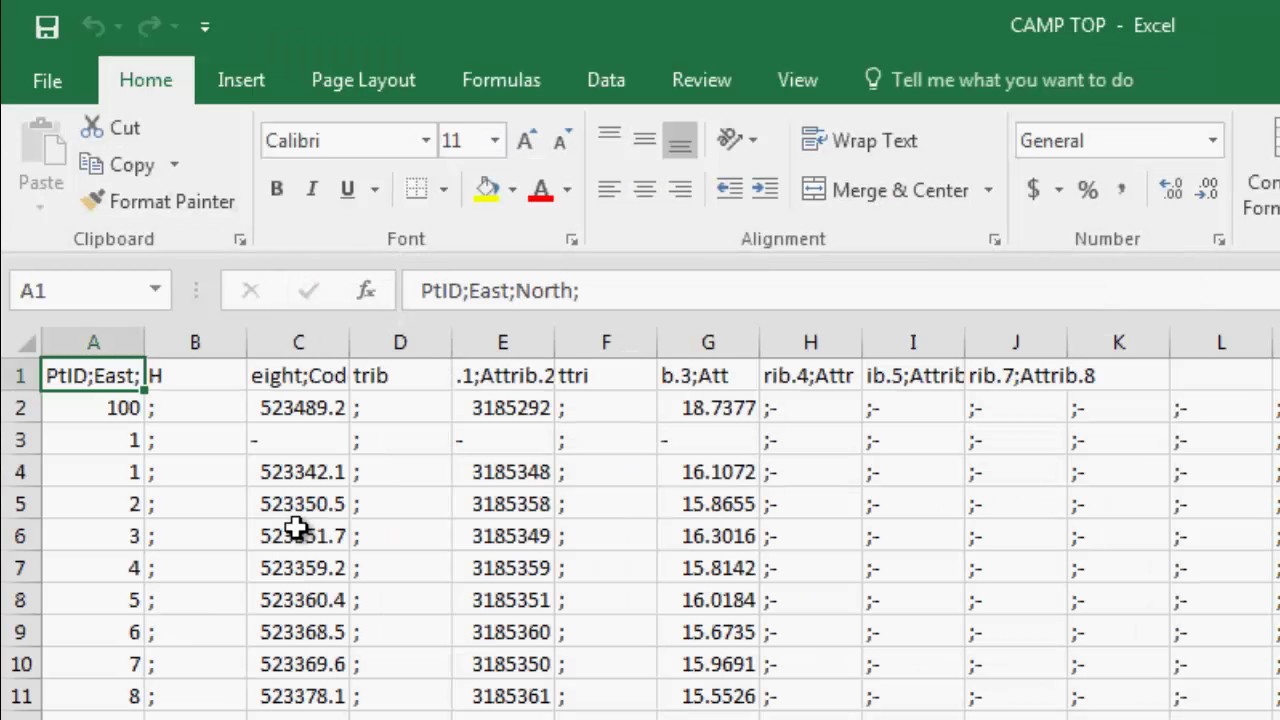Toggle underline formatting
Screen dimensions: 1280x720
pyautogui.click(x=348, y=189)
